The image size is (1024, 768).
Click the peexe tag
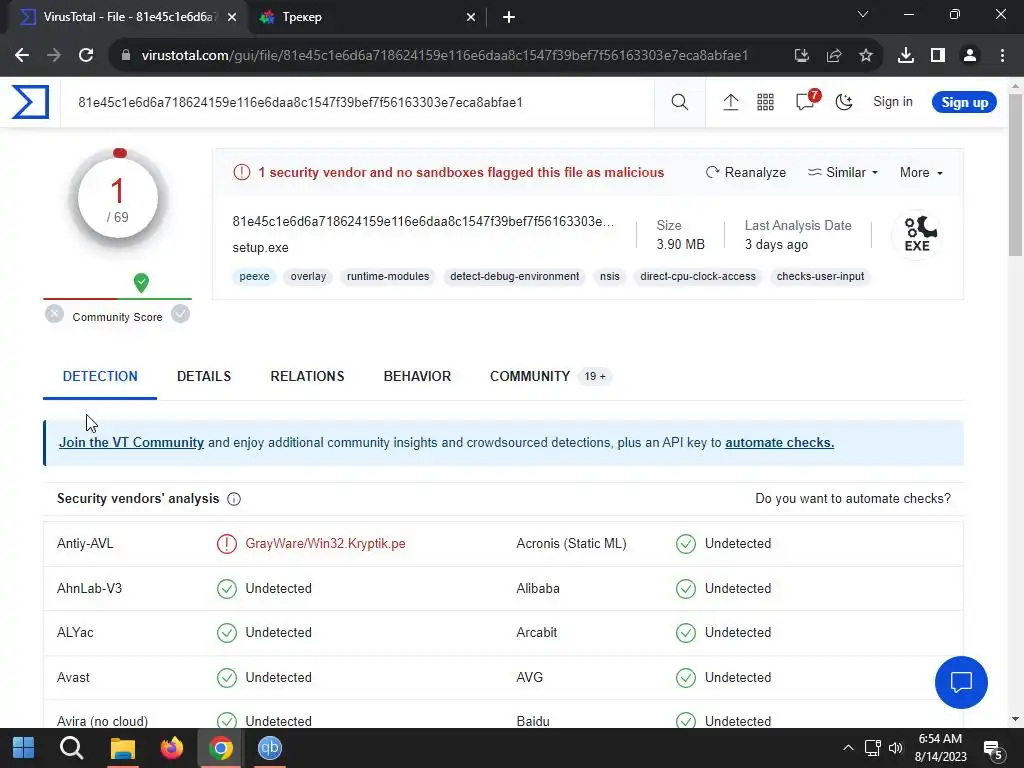pos(254,277)
